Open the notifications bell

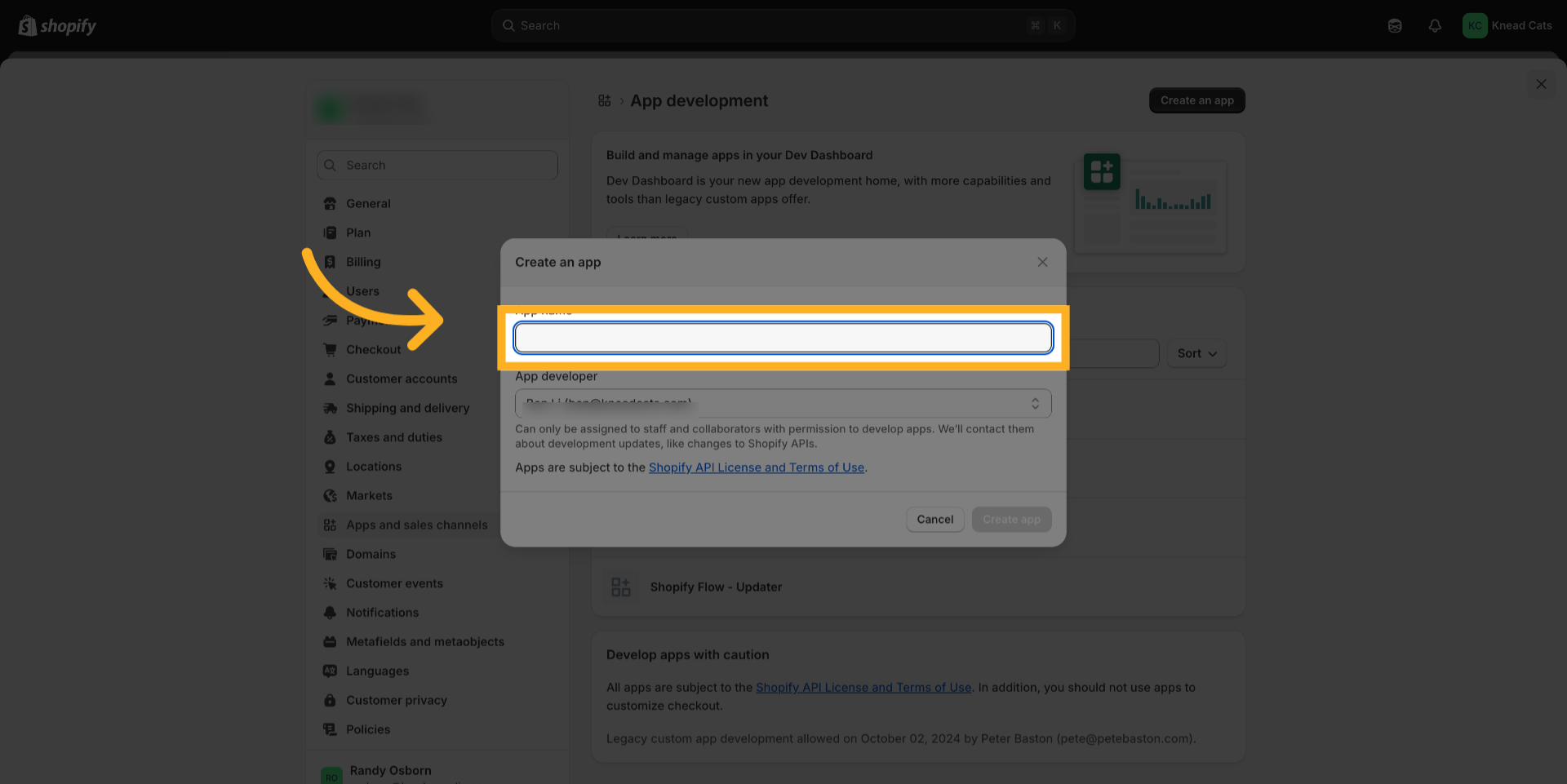(x=1435, y=26)
